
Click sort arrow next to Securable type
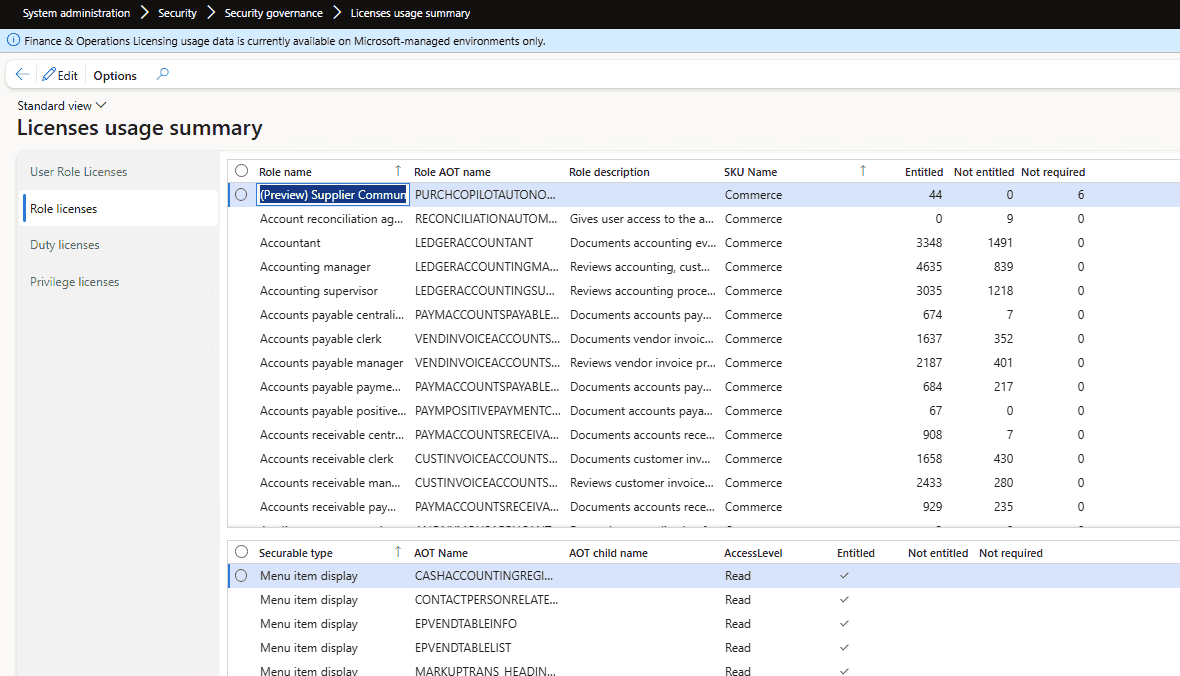(x=398, y=552)
